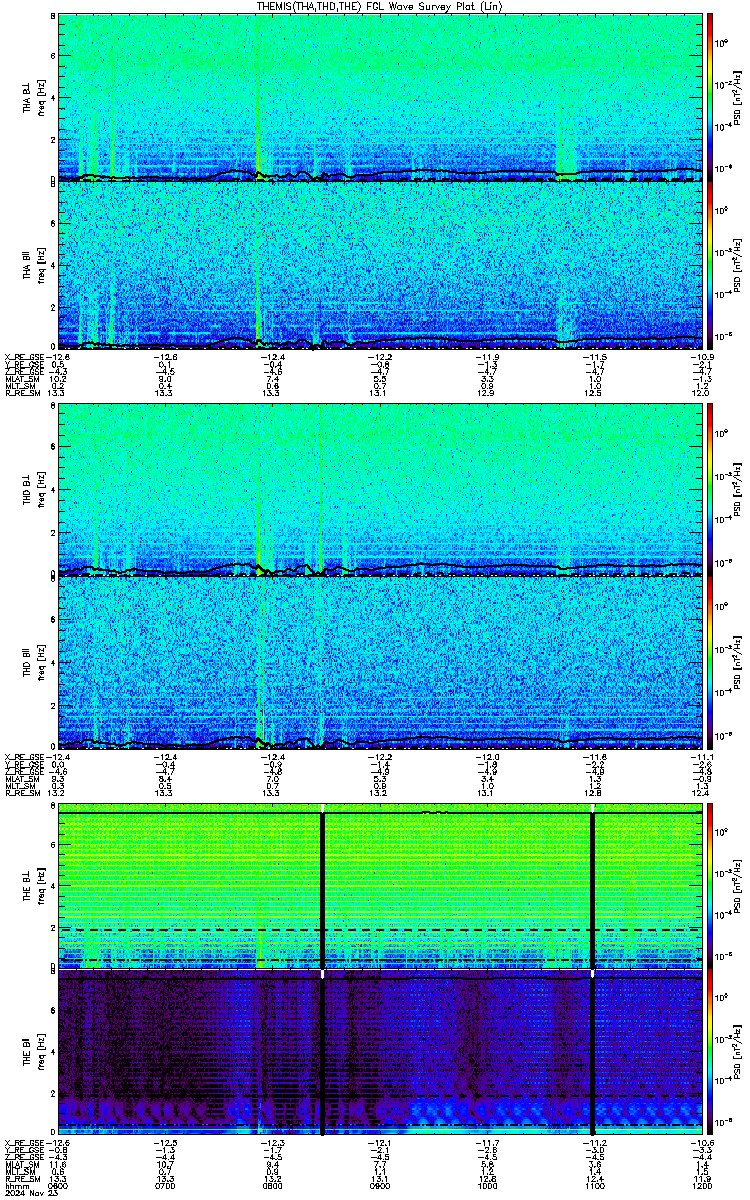Select the THE B‖ panel's PSD colorbar

point(710,1054)
